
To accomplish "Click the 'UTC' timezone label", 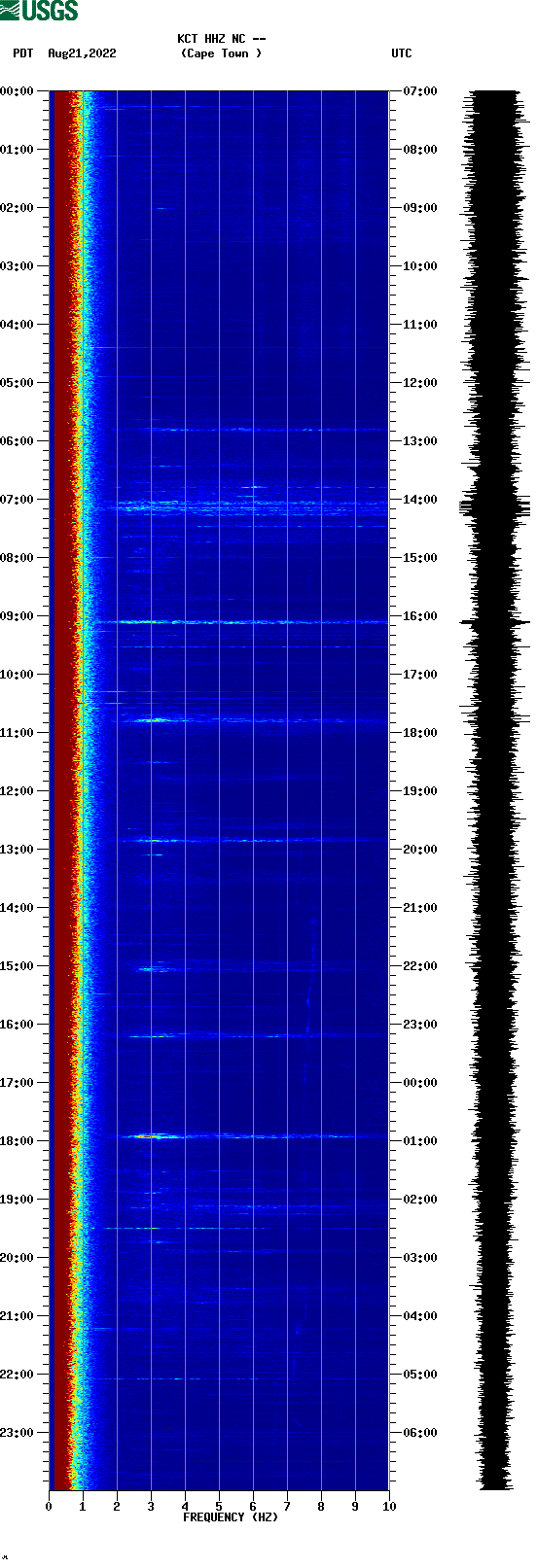I will click(x=402, y=53).
